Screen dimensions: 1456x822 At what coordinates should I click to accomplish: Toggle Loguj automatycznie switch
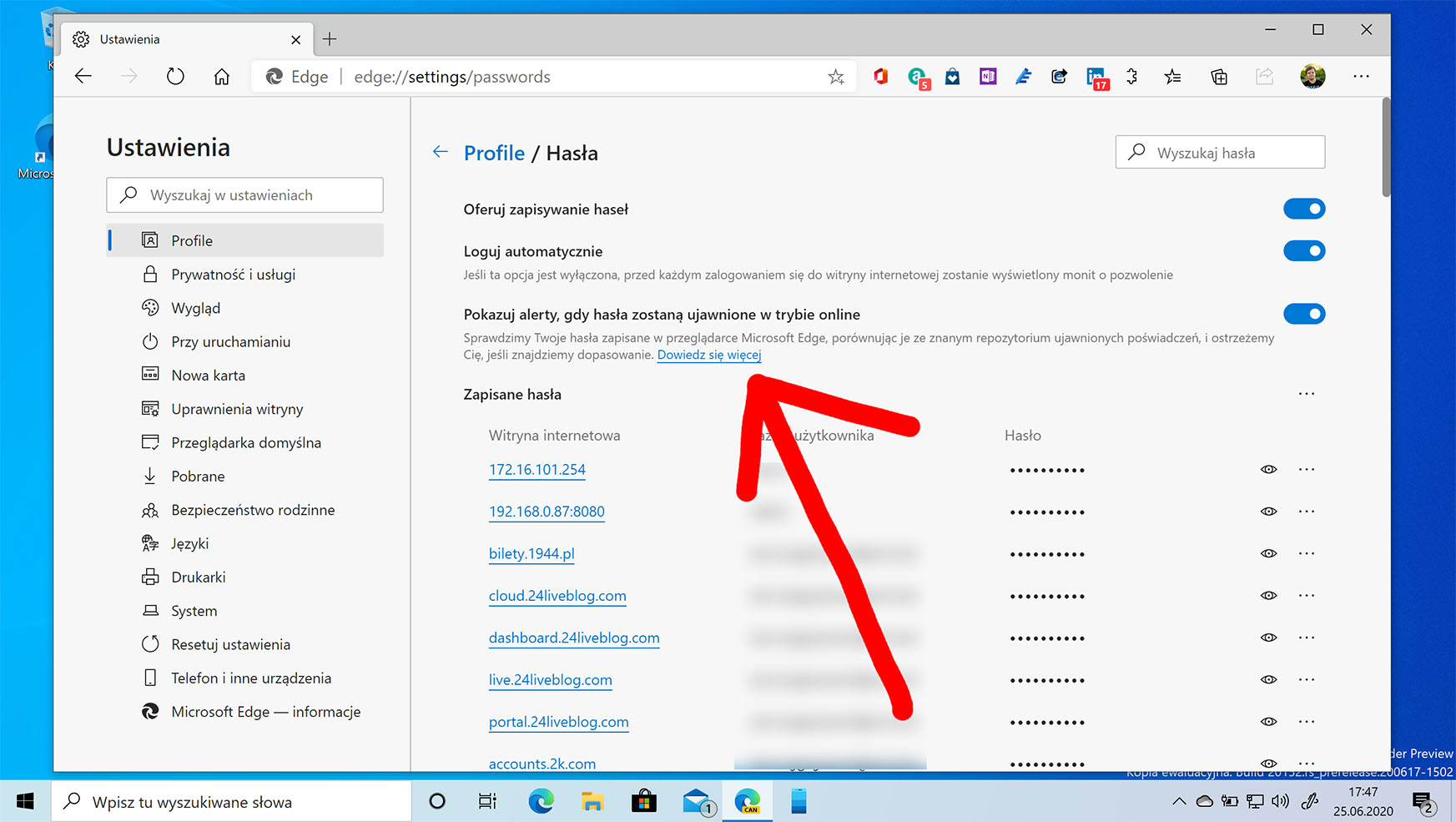(x=1304, y=250)
